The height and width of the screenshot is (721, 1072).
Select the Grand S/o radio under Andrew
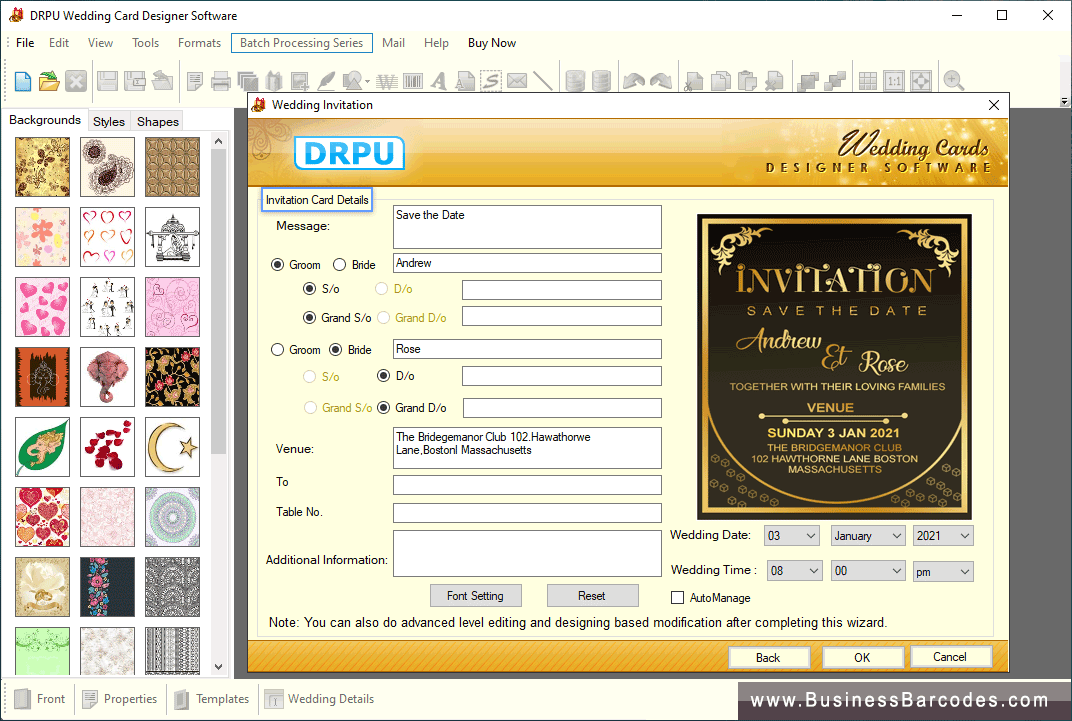(x=310, y=318)
